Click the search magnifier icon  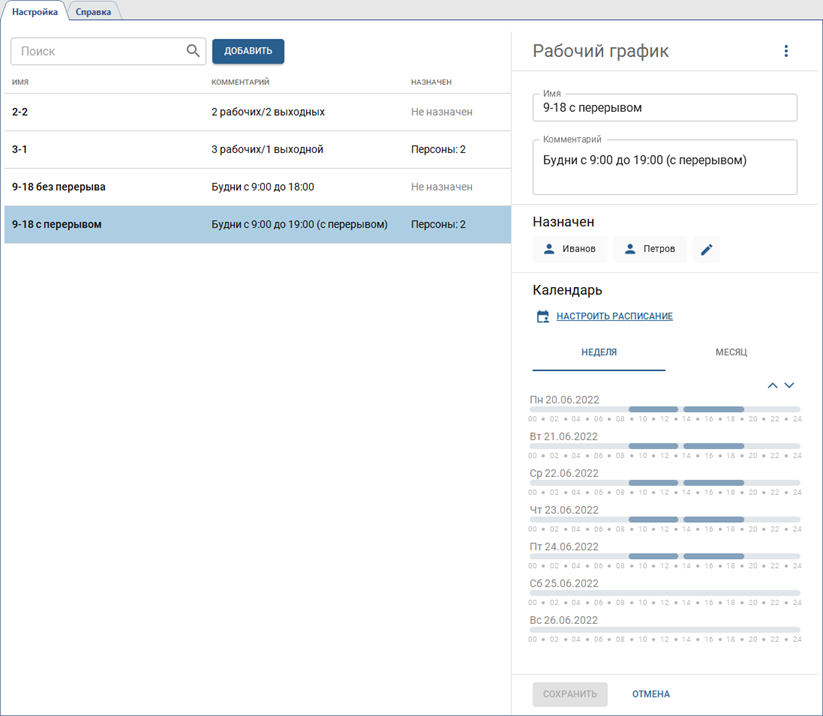(193, 51)
